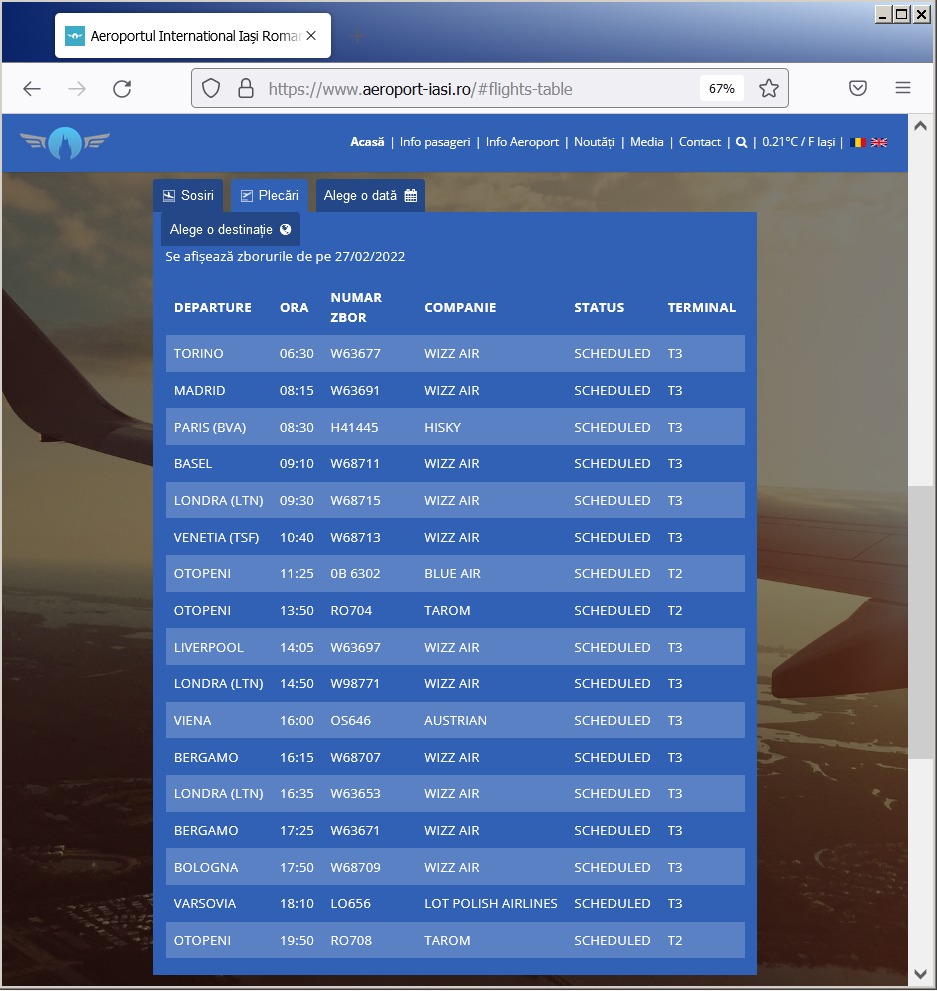The width and height of the screenshot is (937, 991).
Task: Switch to the Plecări departures tab
Action: pos(269,195)
